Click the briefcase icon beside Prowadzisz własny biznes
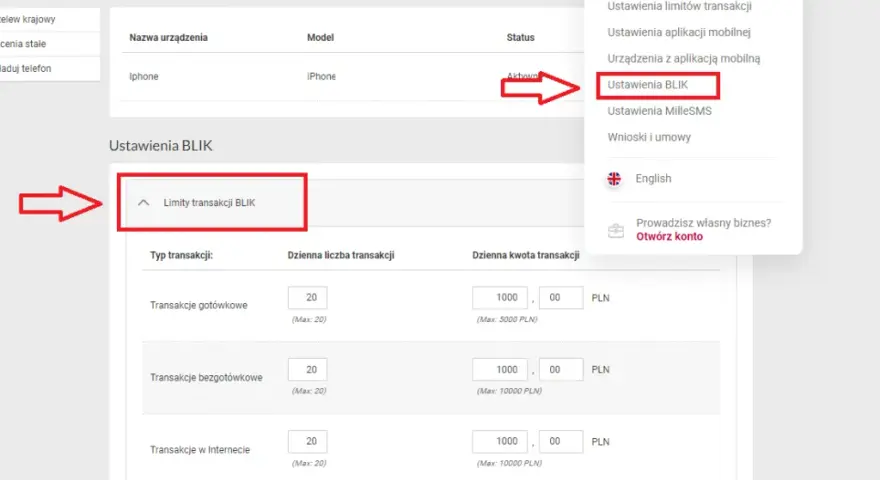This screenshot has width=880, height=480. pos(616,230)
